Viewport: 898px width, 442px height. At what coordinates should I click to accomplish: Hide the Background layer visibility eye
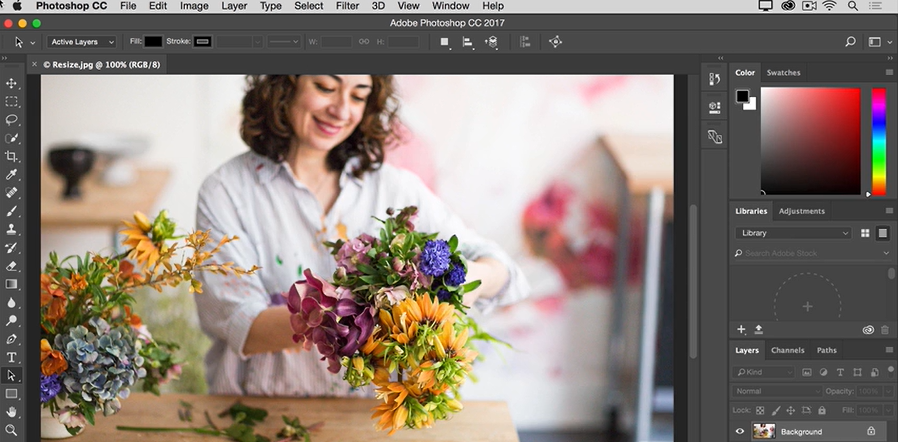[739, 432]
